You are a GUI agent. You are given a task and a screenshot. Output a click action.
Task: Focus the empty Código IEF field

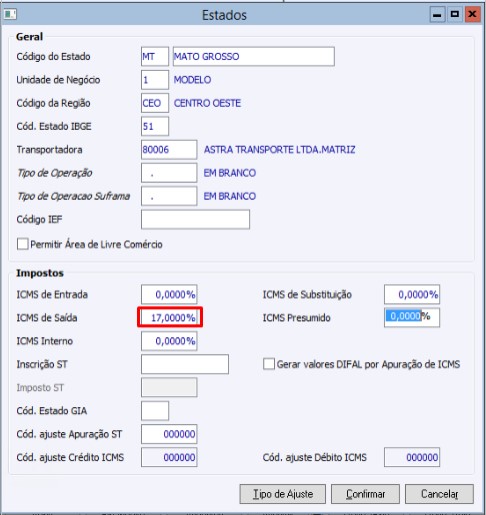click(195, 219)
